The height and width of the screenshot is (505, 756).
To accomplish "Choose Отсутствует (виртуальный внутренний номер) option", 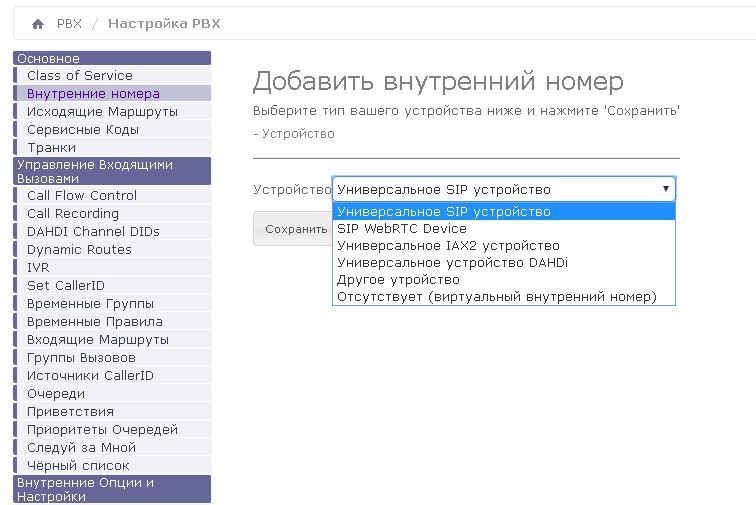I will (504, 297).
